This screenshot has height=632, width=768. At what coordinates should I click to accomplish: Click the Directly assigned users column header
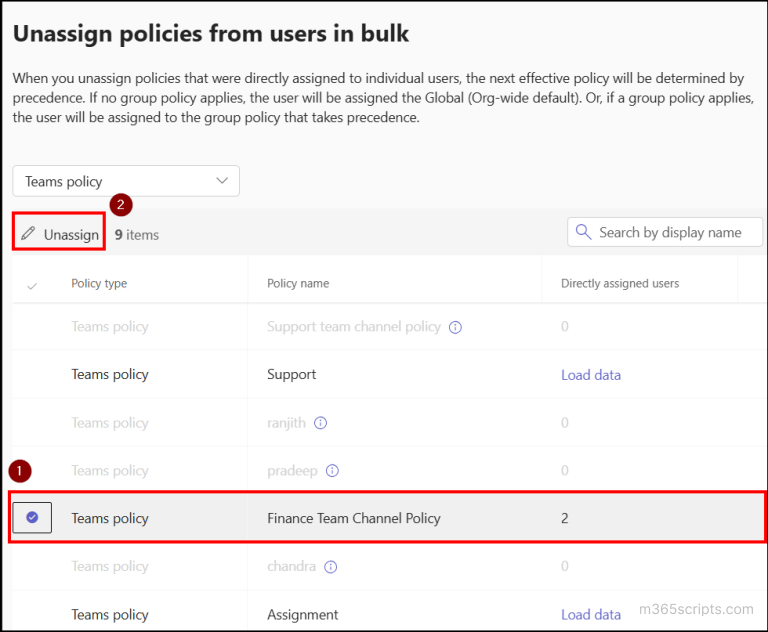620,284
